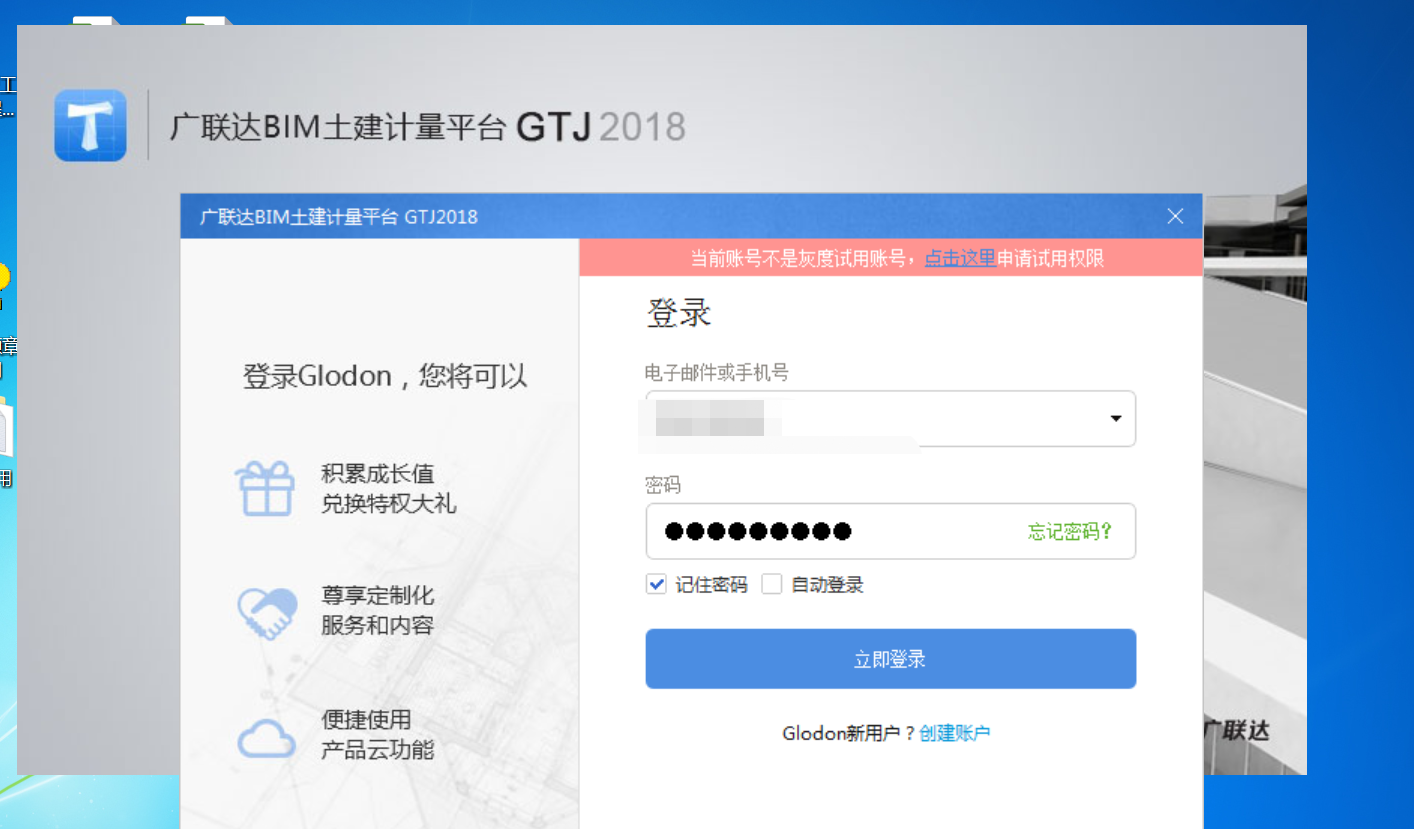Image resolution: width=1414 pixels, height=829 pixels.
Task: Close the login dialog with the X
Action: pyautogui.click(x=1176, y=216)
